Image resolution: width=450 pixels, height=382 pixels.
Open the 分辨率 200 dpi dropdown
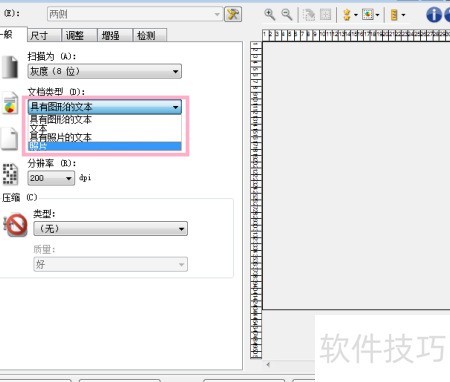51,178
